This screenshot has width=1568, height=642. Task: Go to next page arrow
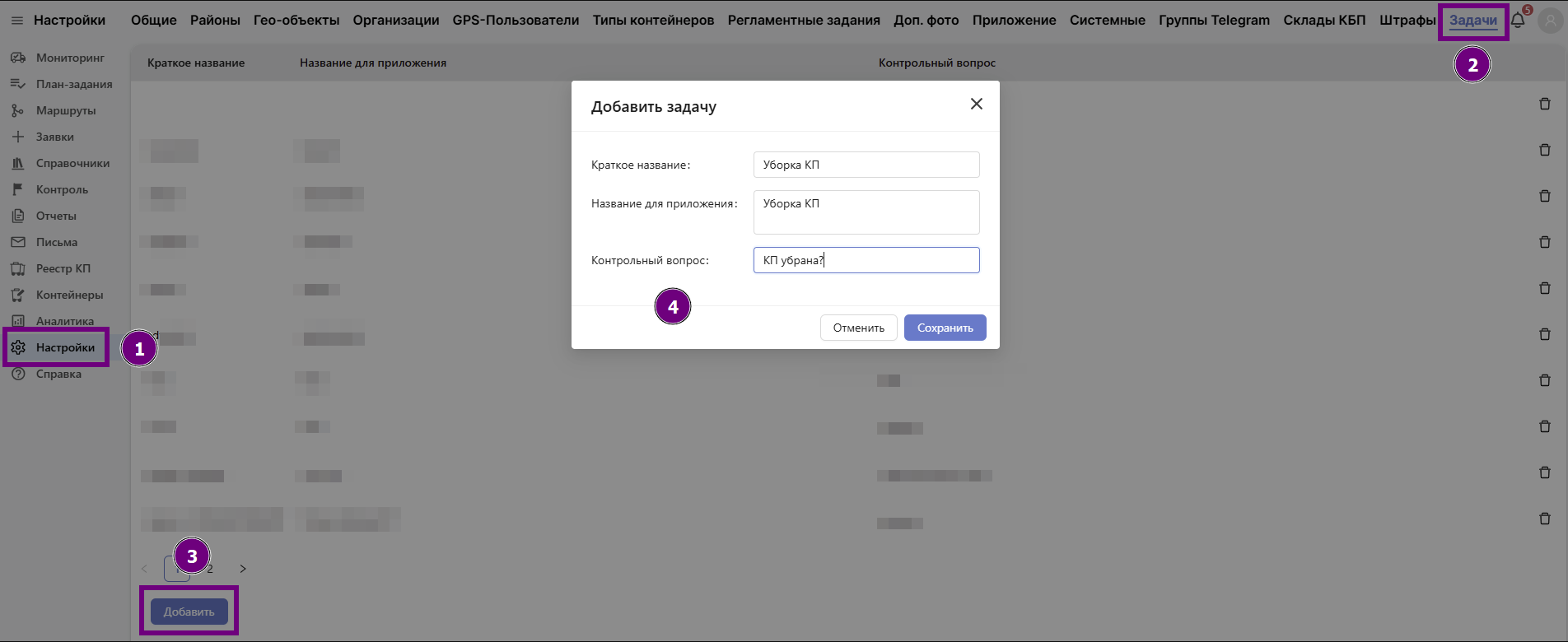[x=243, y=569]
